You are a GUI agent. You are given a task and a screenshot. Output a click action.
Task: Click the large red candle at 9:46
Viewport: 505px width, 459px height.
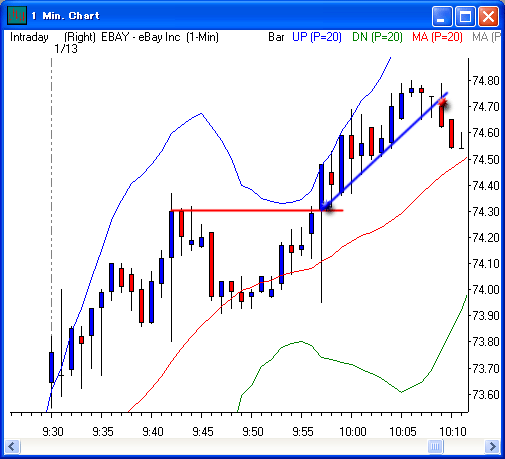[x=211, y=264]
